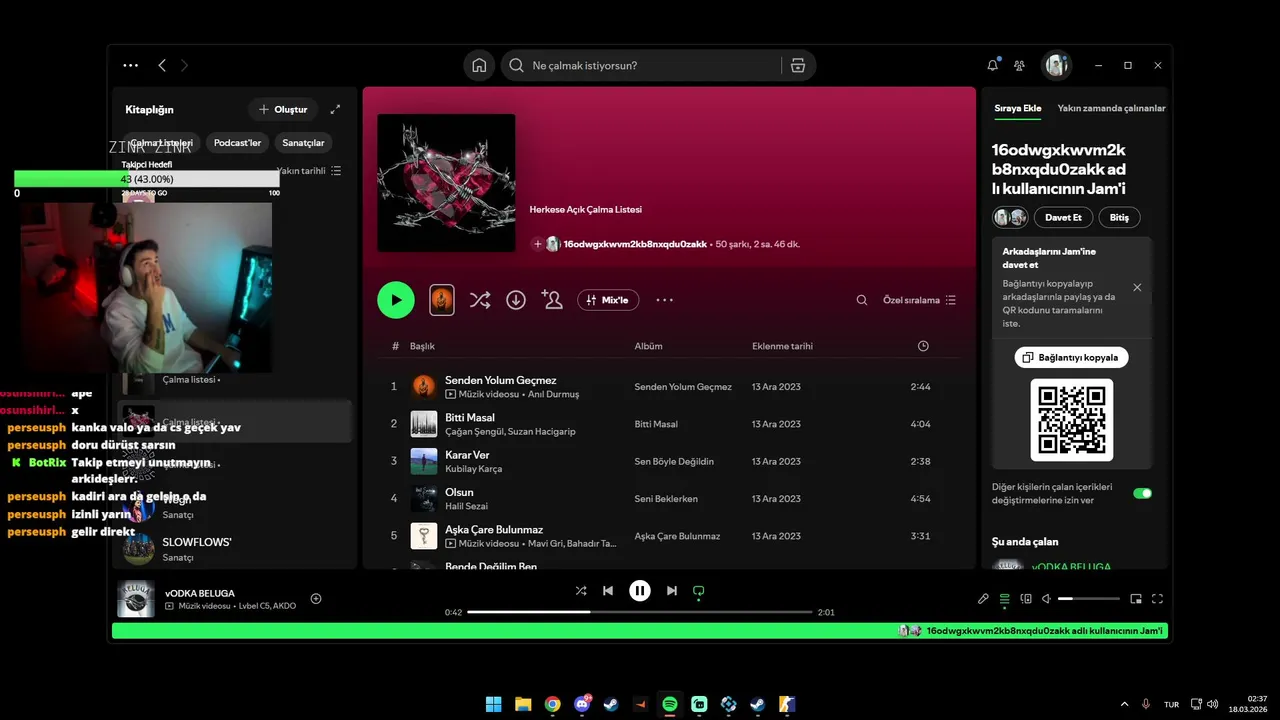Switch to the Sıraya Ekle tab

click(1018, 108)
